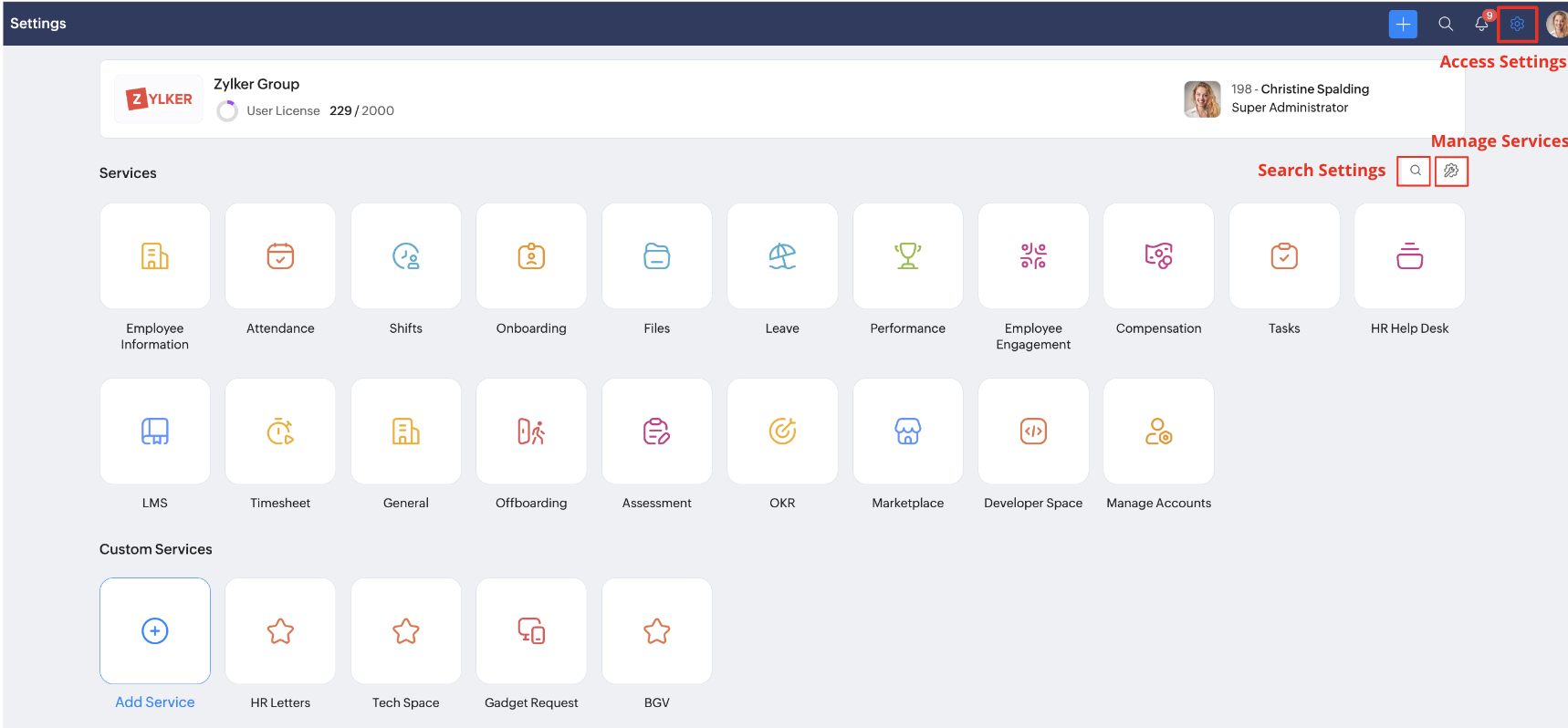Image resolution: width=1568 pixels, height=728 pixels.
Task: Open the Gadget Request custom service
Action: point(531,631)
